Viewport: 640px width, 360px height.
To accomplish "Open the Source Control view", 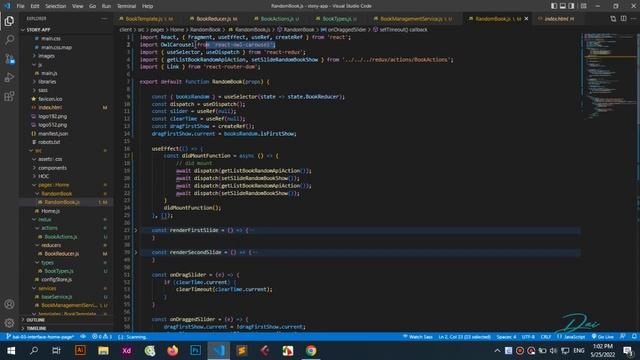I will click(x=9, y=59).
